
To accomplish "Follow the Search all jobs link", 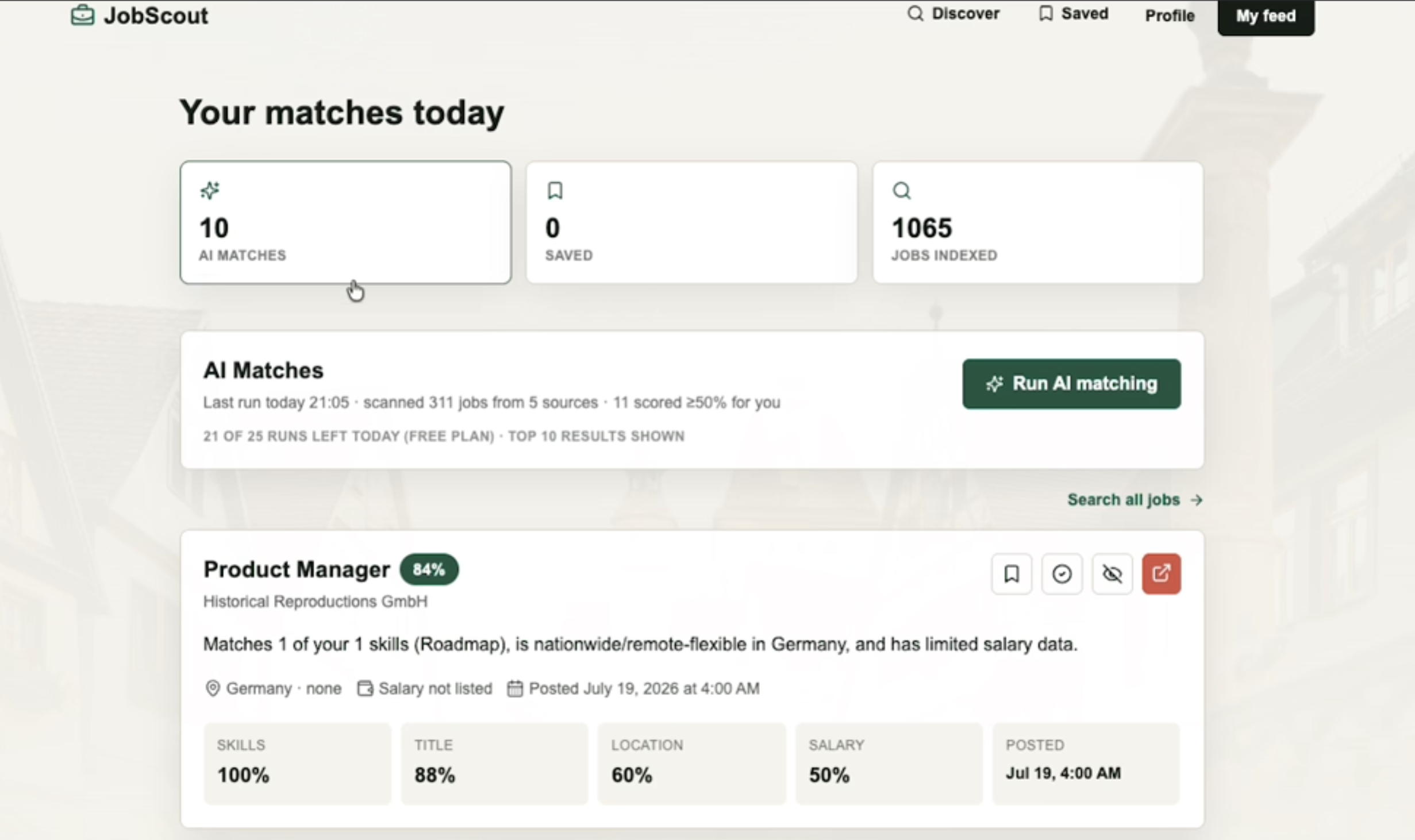I will [x=1135, y=500].
